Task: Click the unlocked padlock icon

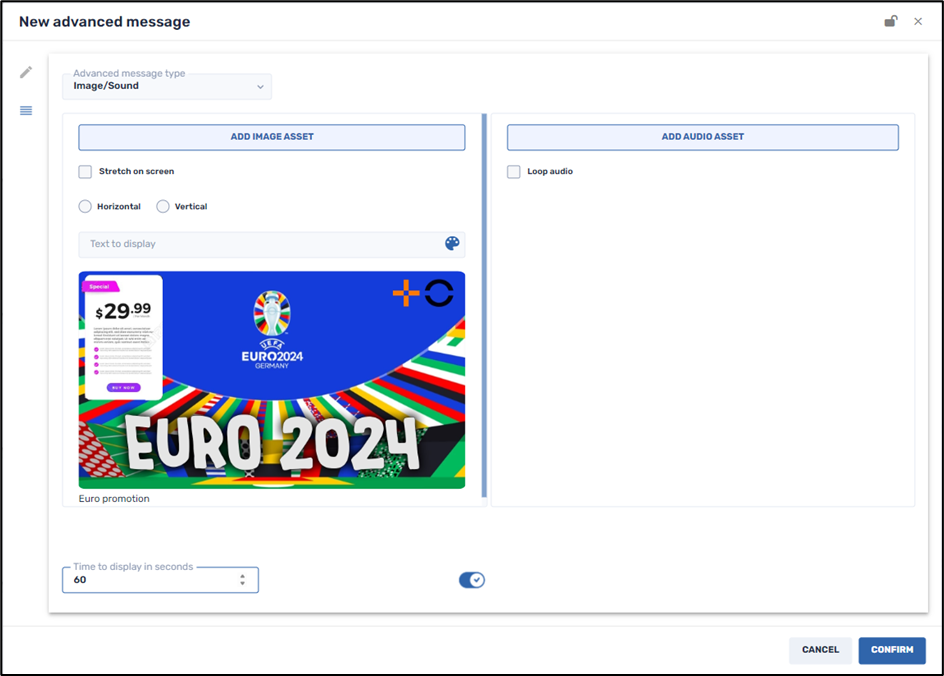Action: [x=890, y=21]
